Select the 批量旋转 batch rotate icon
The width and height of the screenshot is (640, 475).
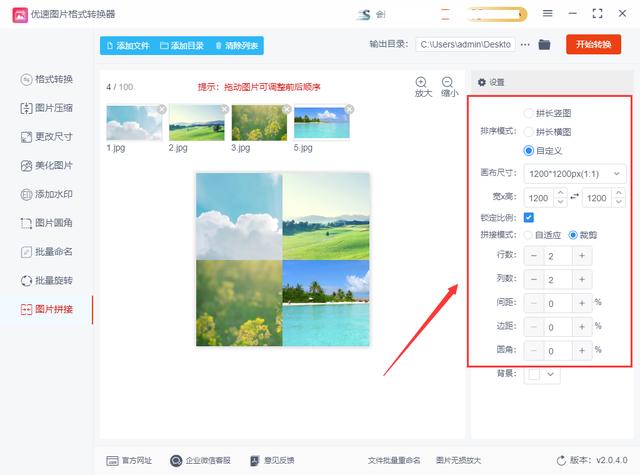[26, 281]
